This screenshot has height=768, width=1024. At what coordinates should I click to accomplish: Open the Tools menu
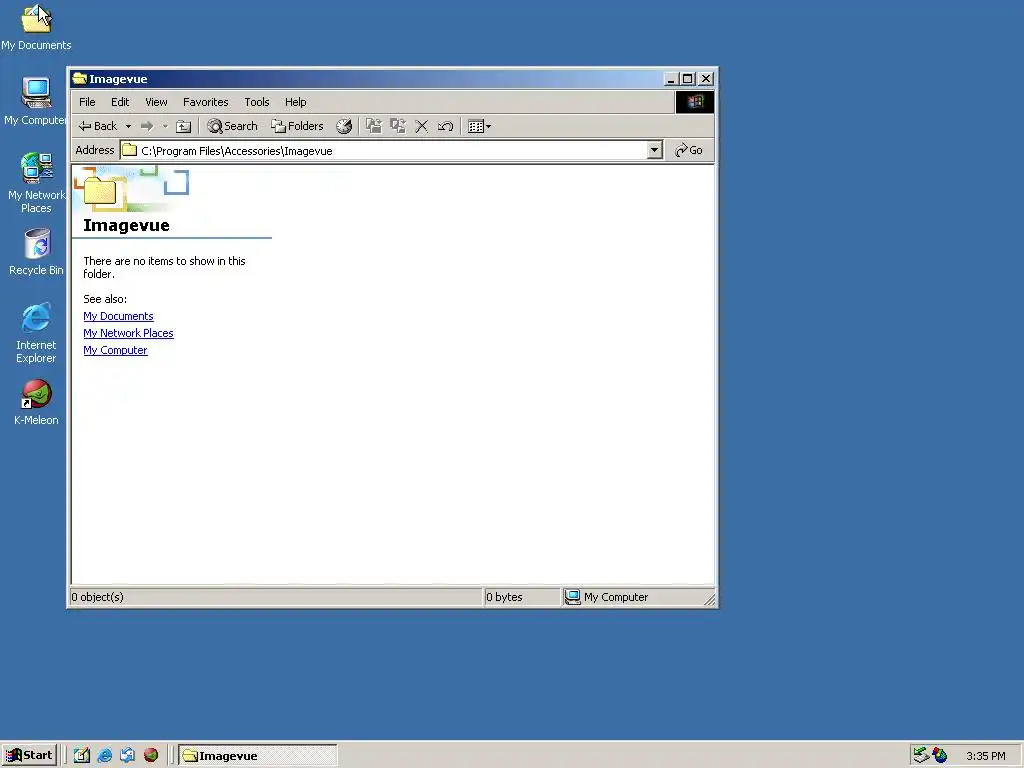point(257,102)
